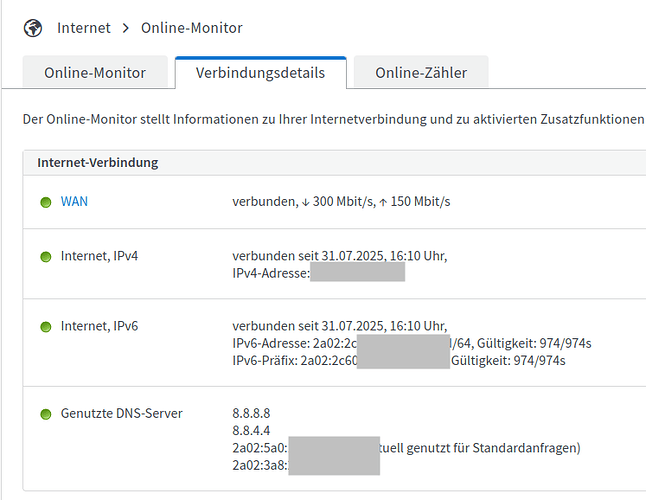The image size is (646, 500).
Task: Click the IPv4 'verbunden seit 31.07.2025' line
Action: click(x=339, y=256)
